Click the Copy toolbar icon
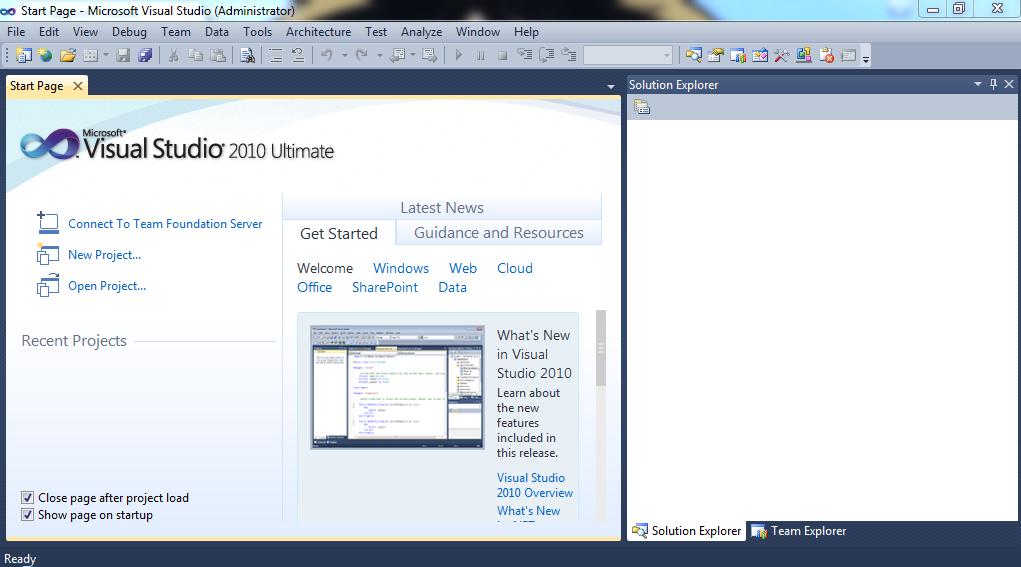1021x567 pixels. 195,55
